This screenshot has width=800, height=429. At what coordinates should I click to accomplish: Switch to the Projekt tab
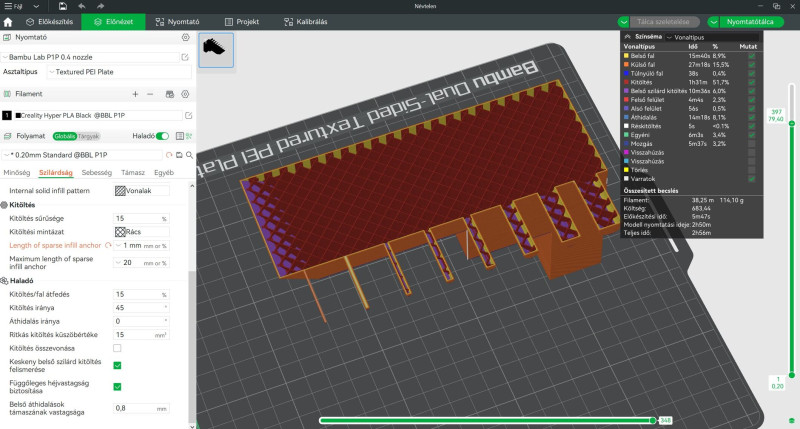(242, 22)
